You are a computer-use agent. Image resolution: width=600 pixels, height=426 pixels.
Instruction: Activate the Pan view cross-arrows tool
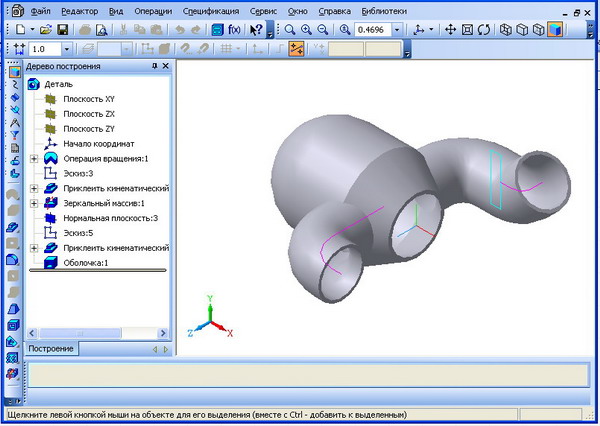point(451,30)
